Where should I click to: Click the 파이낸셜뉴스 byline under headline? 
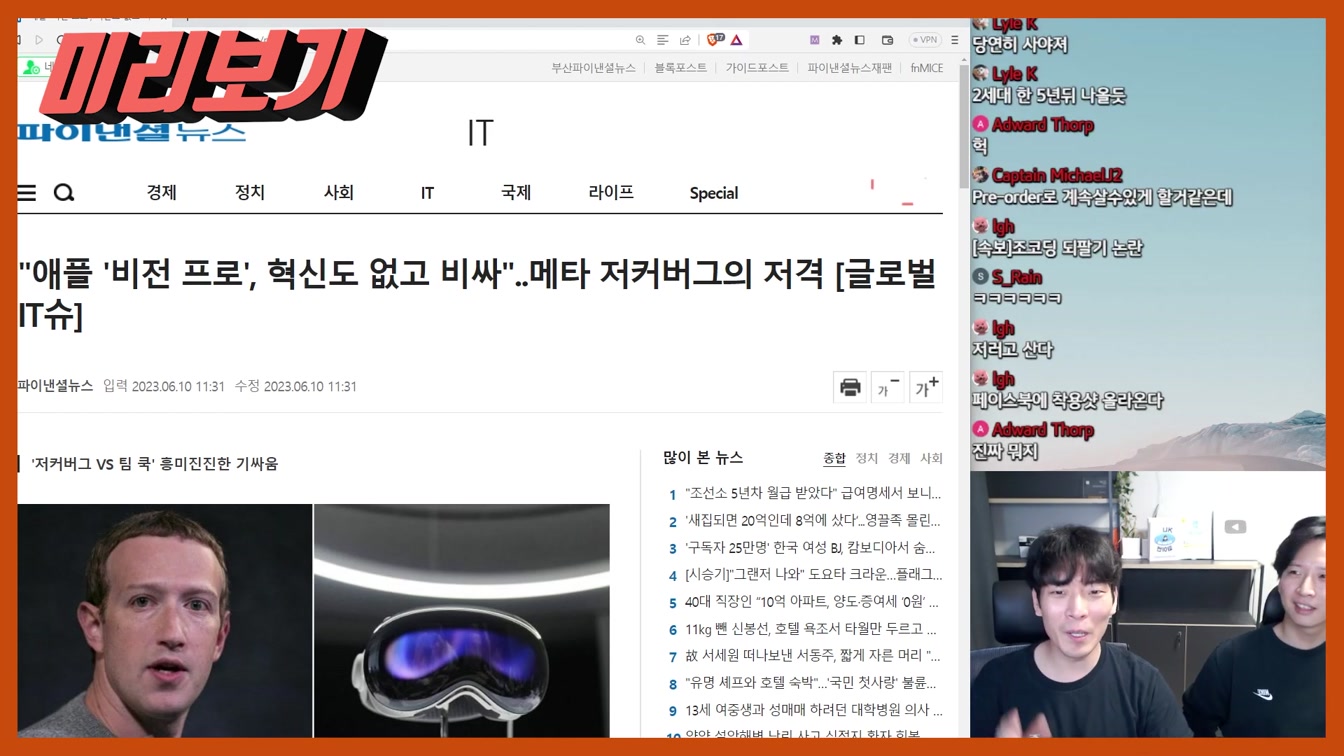tap(55, 386)
